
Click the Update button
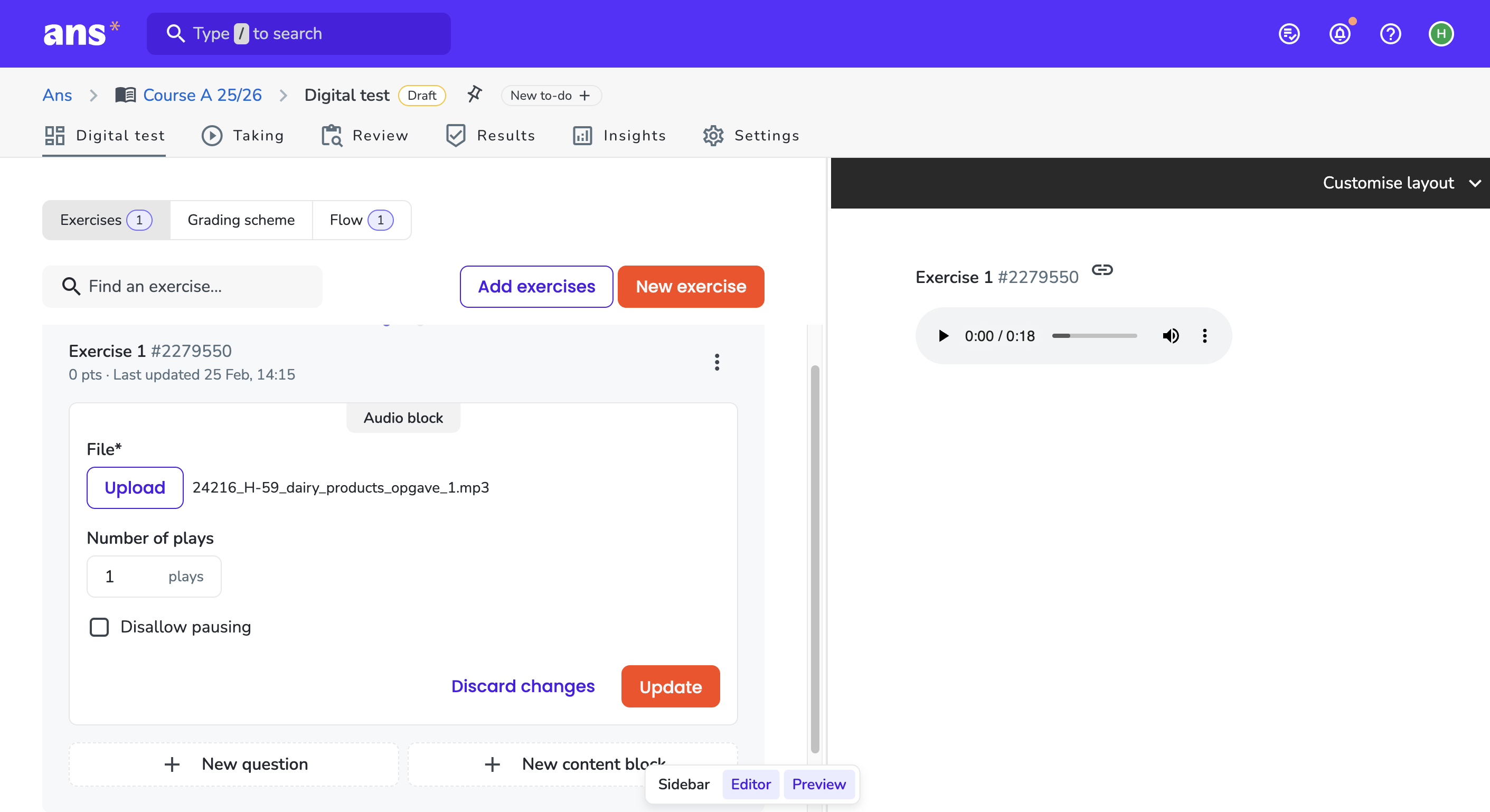[671, 686]
